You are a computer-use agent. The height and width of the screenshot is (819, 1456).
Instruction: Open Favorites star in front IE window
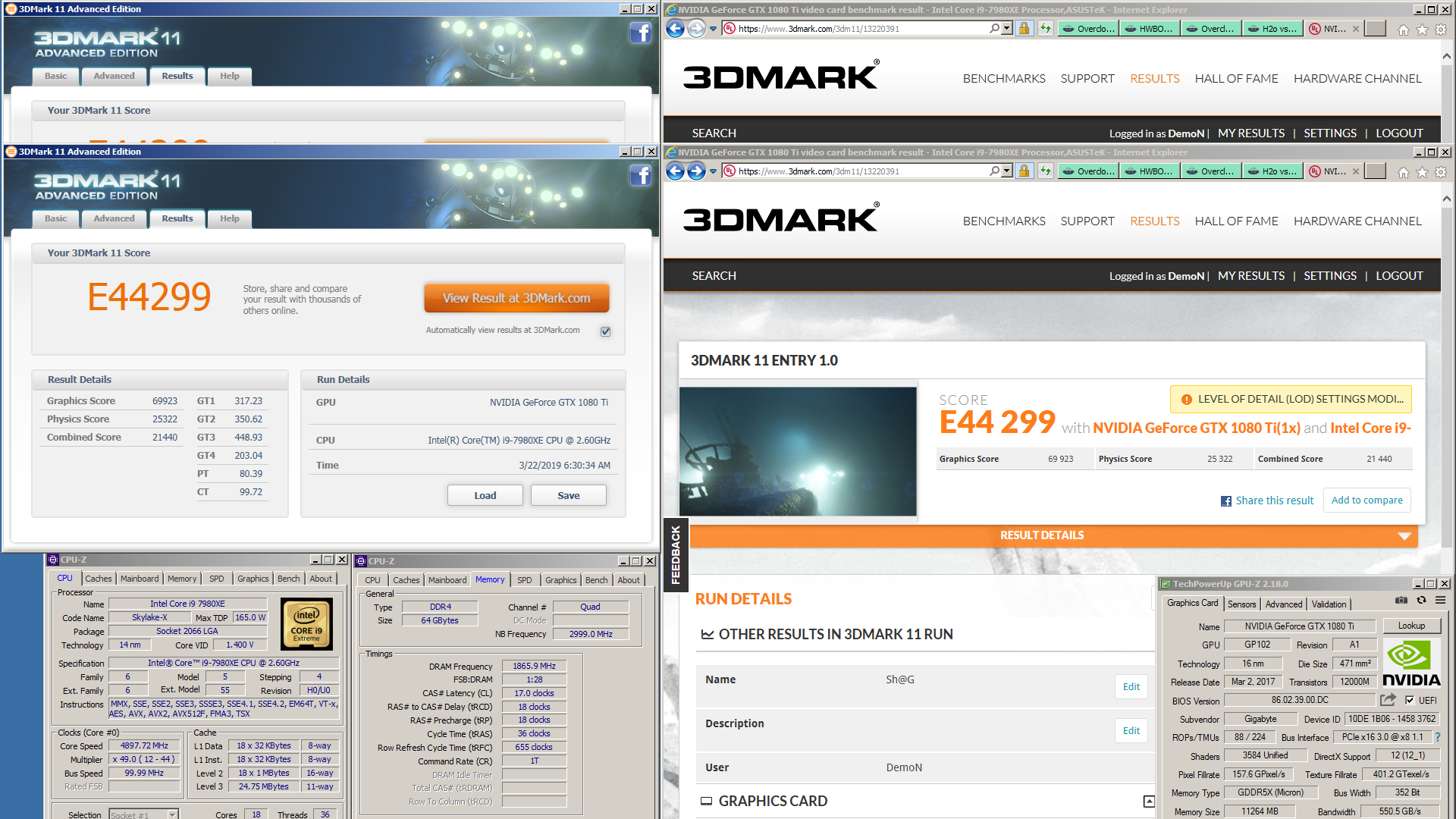tap(1423, 172)
